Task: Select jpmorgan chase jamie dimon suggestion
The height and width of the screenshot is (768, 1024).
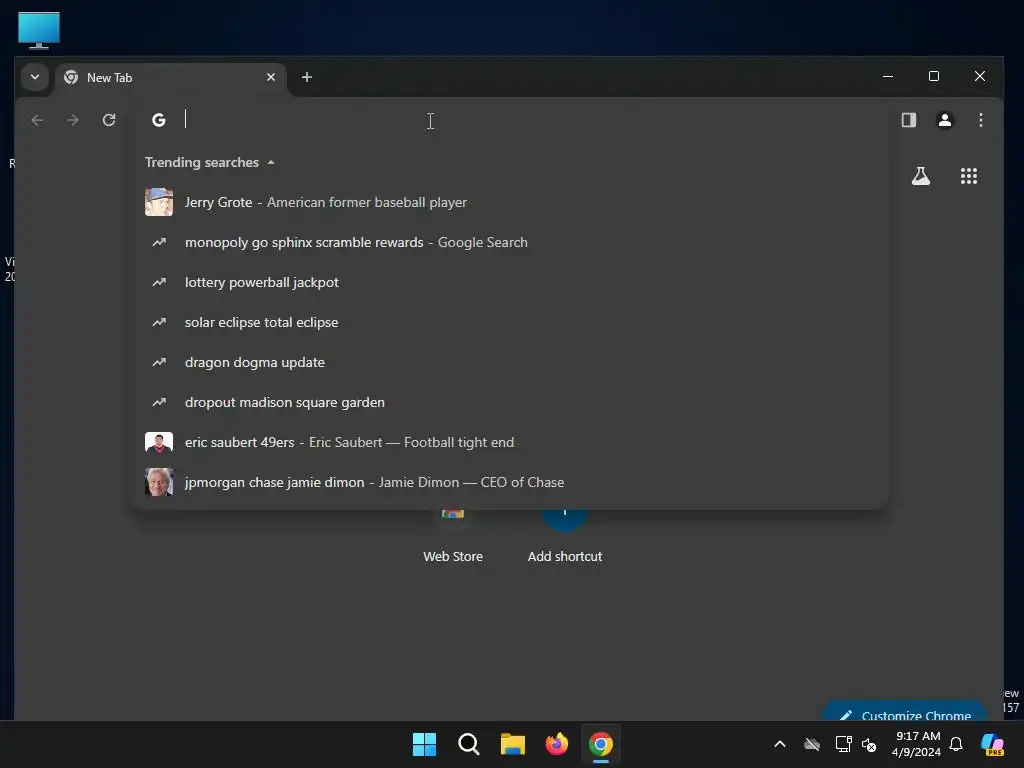Action: (x=509, y=482)
